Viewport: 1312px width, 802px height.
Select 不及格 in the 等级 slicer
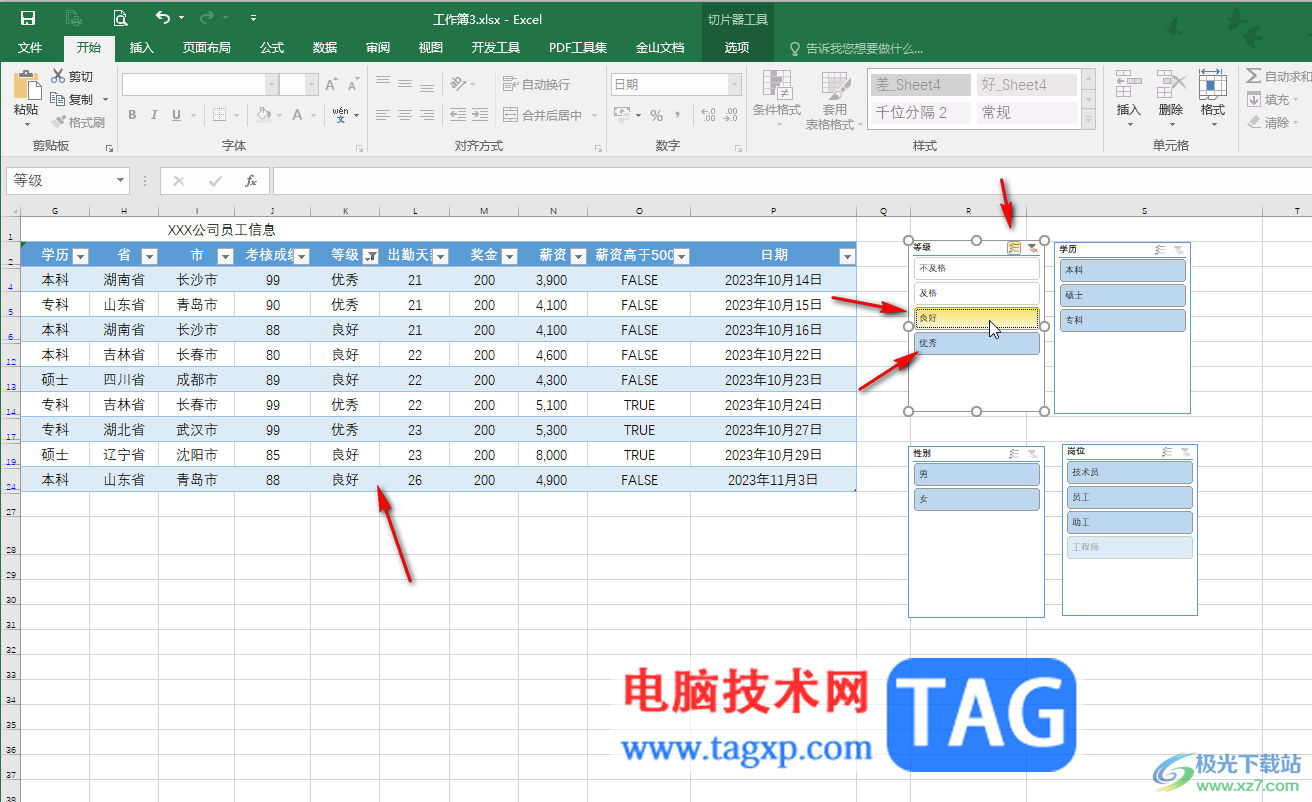click(x=977, y=268)
